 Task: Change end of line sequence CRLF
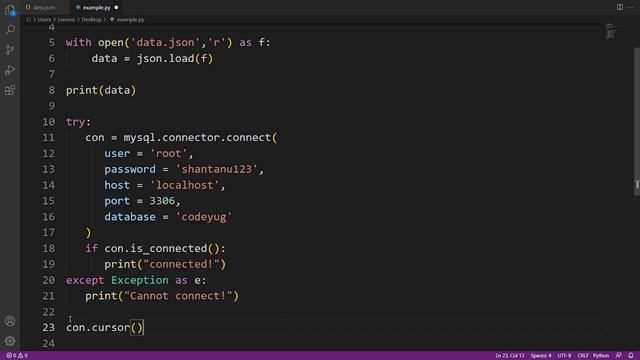pos(582,356)
